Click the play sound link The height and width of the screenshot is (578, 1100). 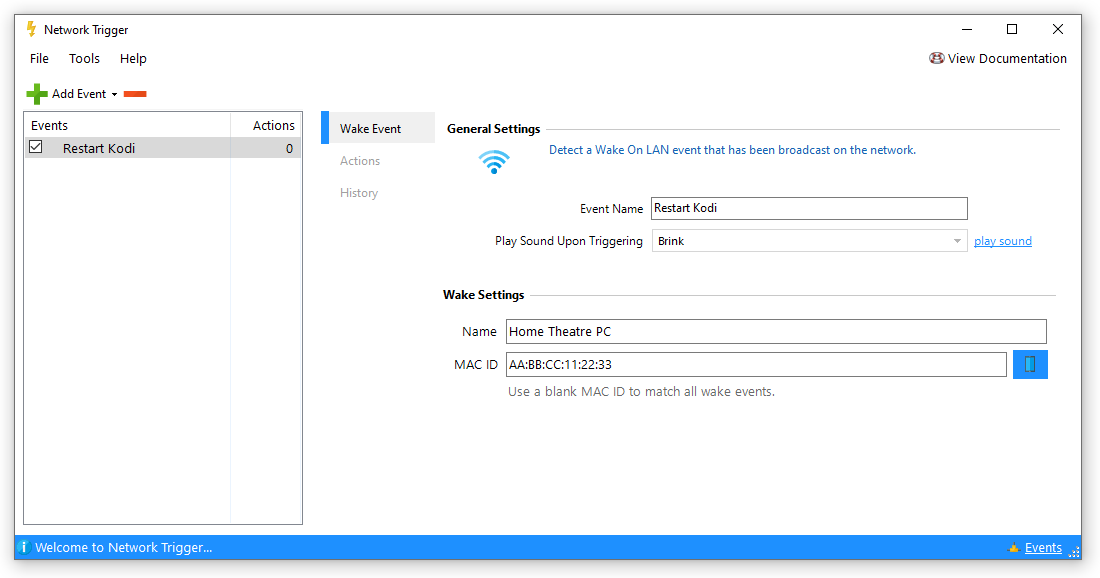1002,241
